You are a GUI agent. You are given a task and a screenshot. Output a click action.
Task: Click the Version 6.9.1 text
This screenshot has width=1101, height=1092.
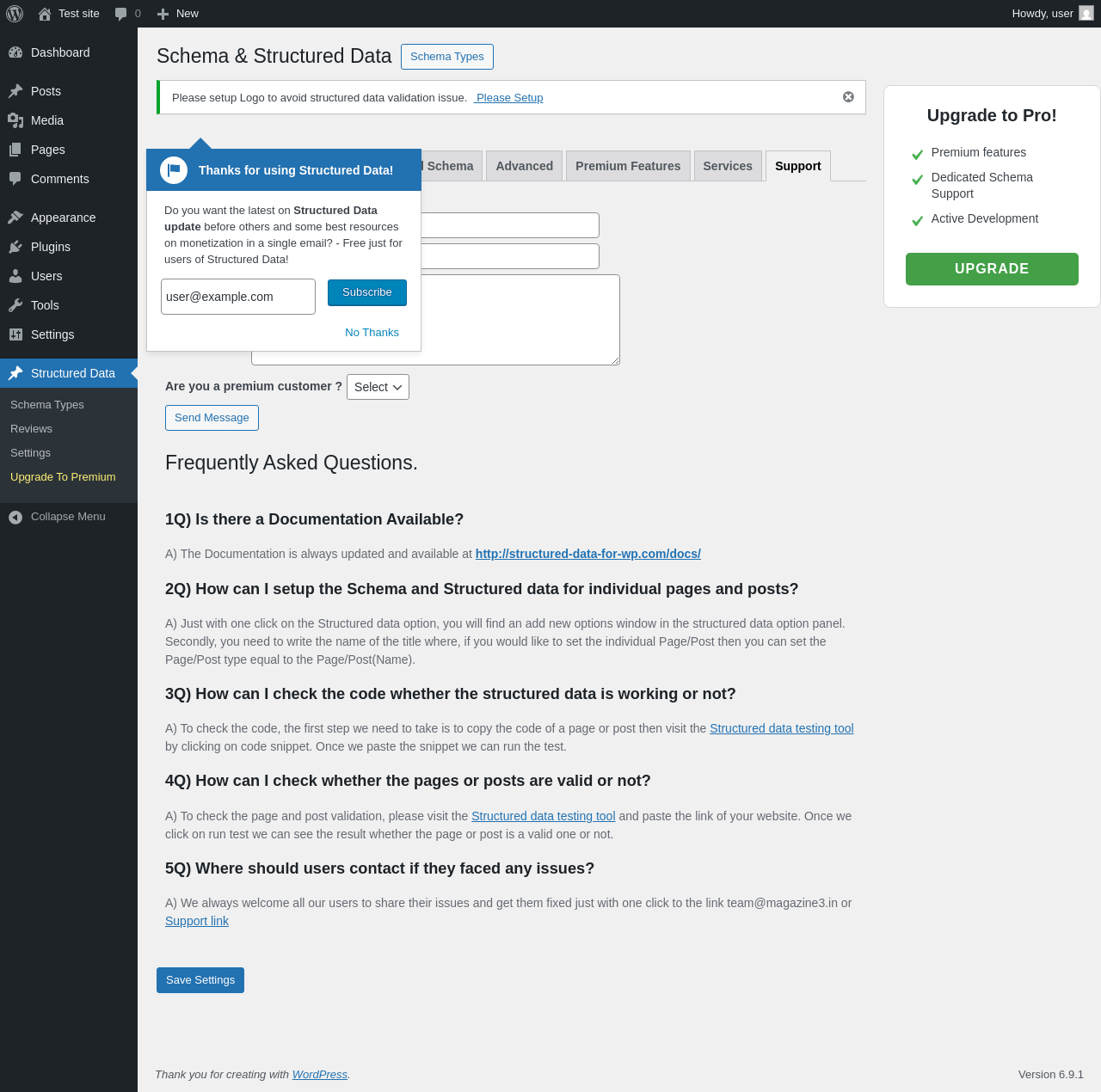coord(1051,1075)
